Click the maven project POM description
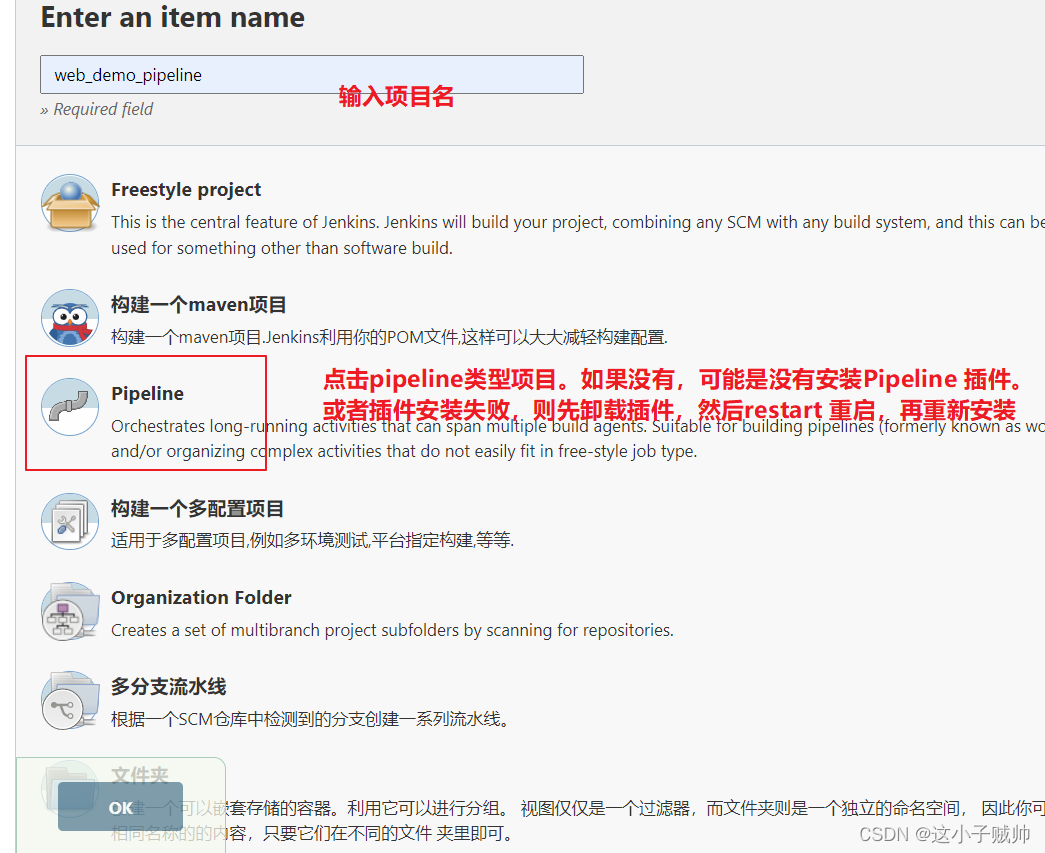The height and width of the screenshot is (853, 1045). pyautogui.click(x=389, y=337)
